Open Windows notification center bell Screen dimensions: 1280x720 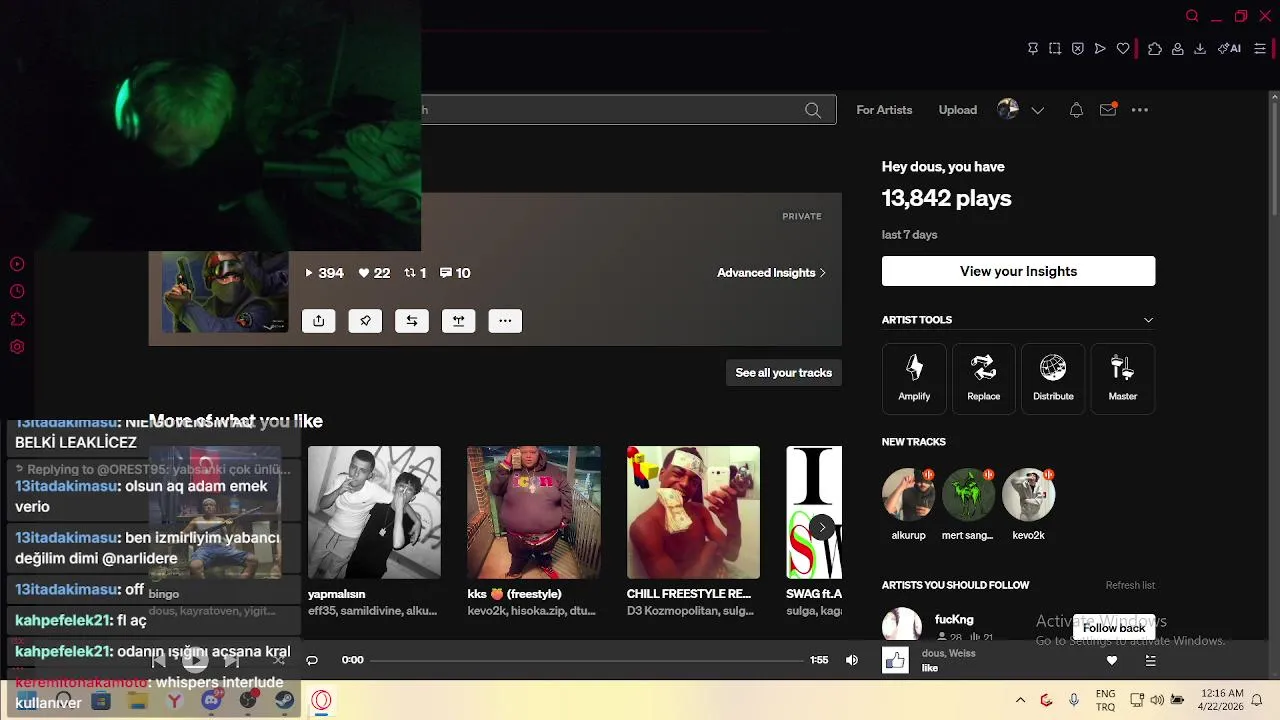click(x=1257, y=700)
